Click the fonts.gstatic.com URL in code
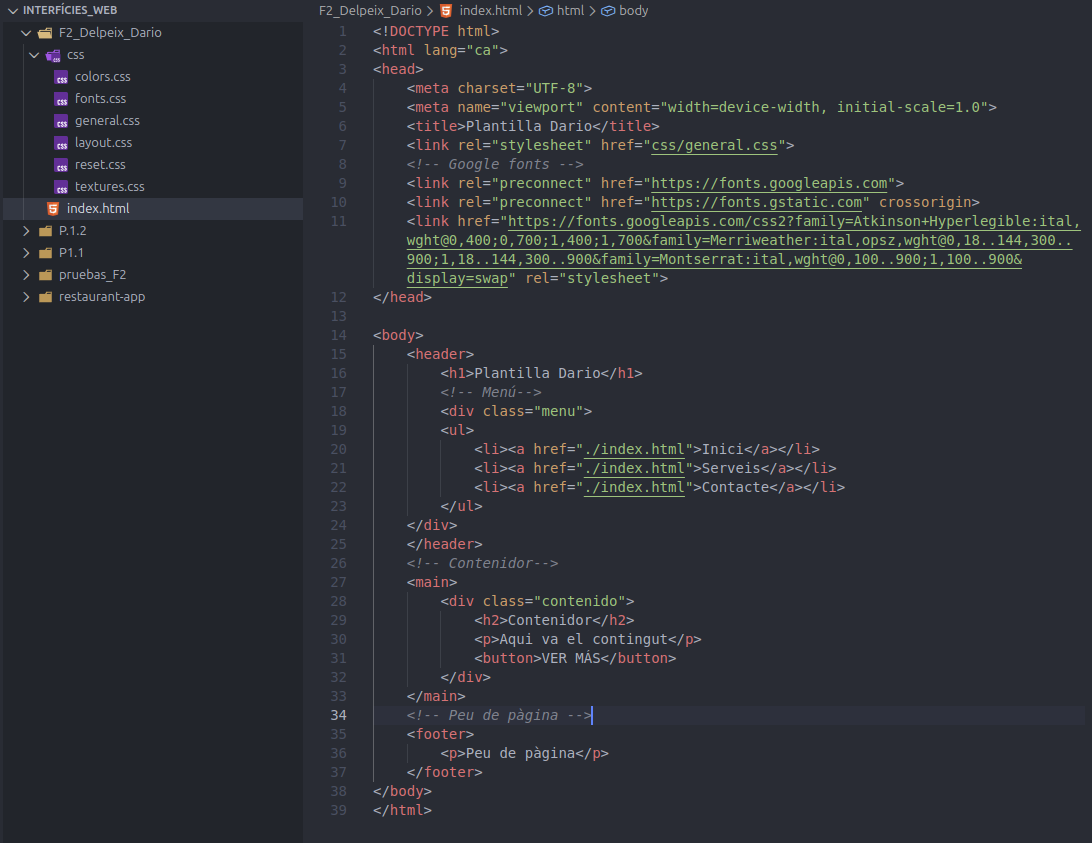This screenshot has width=1092, height=843. pyautogui.click(x=760, y=202)
